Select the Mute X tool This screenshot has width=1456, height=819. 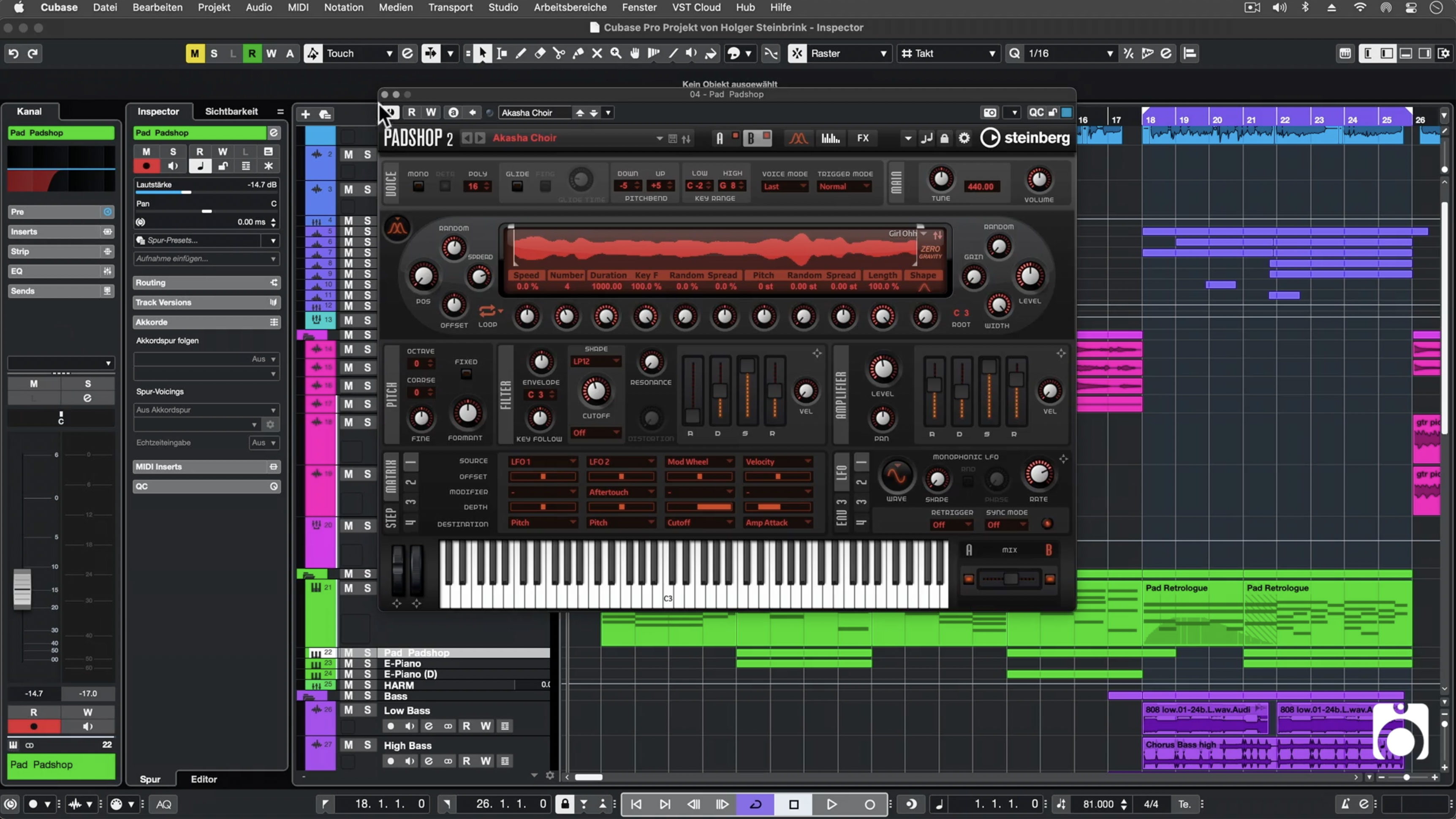597,53
